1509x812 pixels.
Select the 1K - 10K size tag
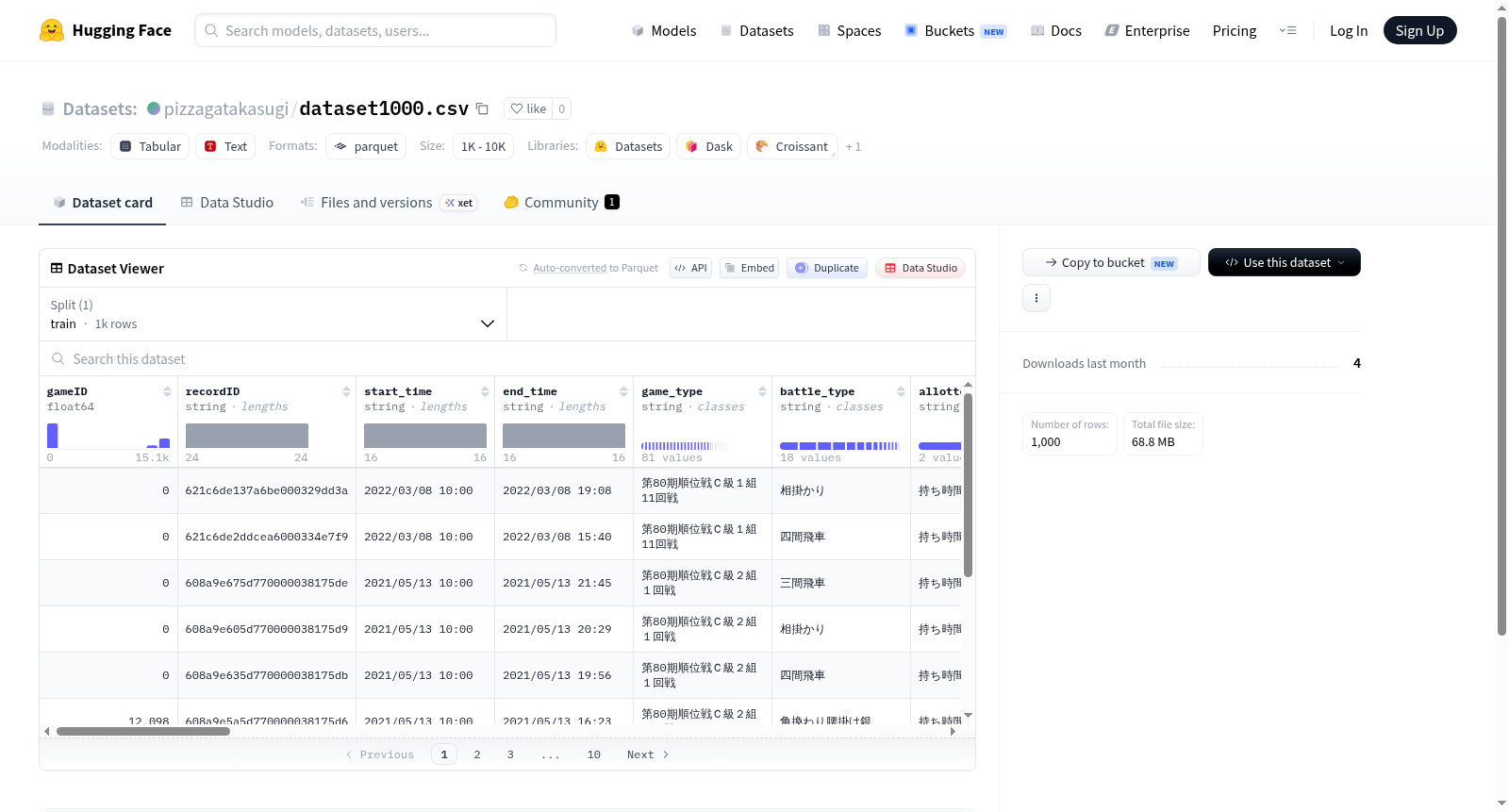point(484,146)
